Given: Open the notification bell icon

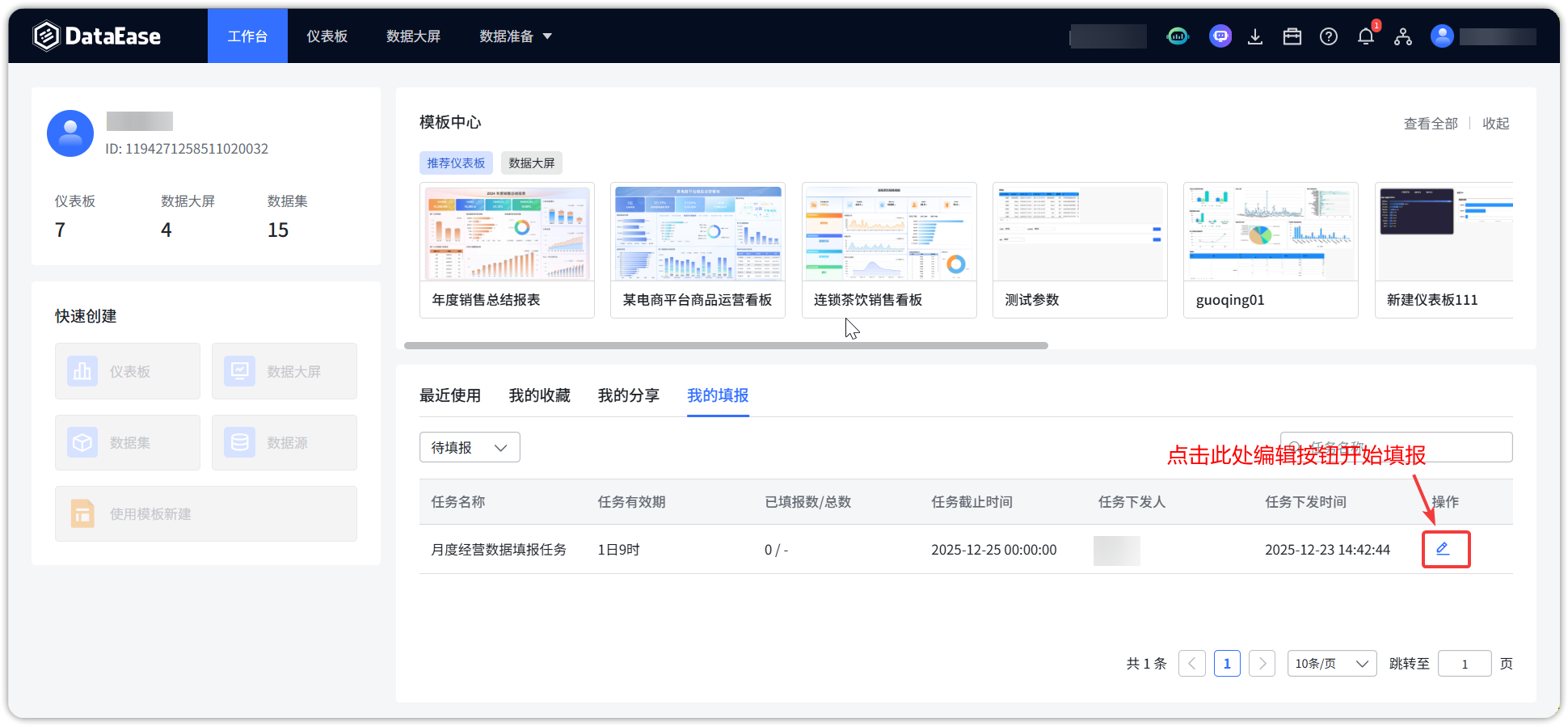Looking at the screenshot, I should (x=1365, y=36).
